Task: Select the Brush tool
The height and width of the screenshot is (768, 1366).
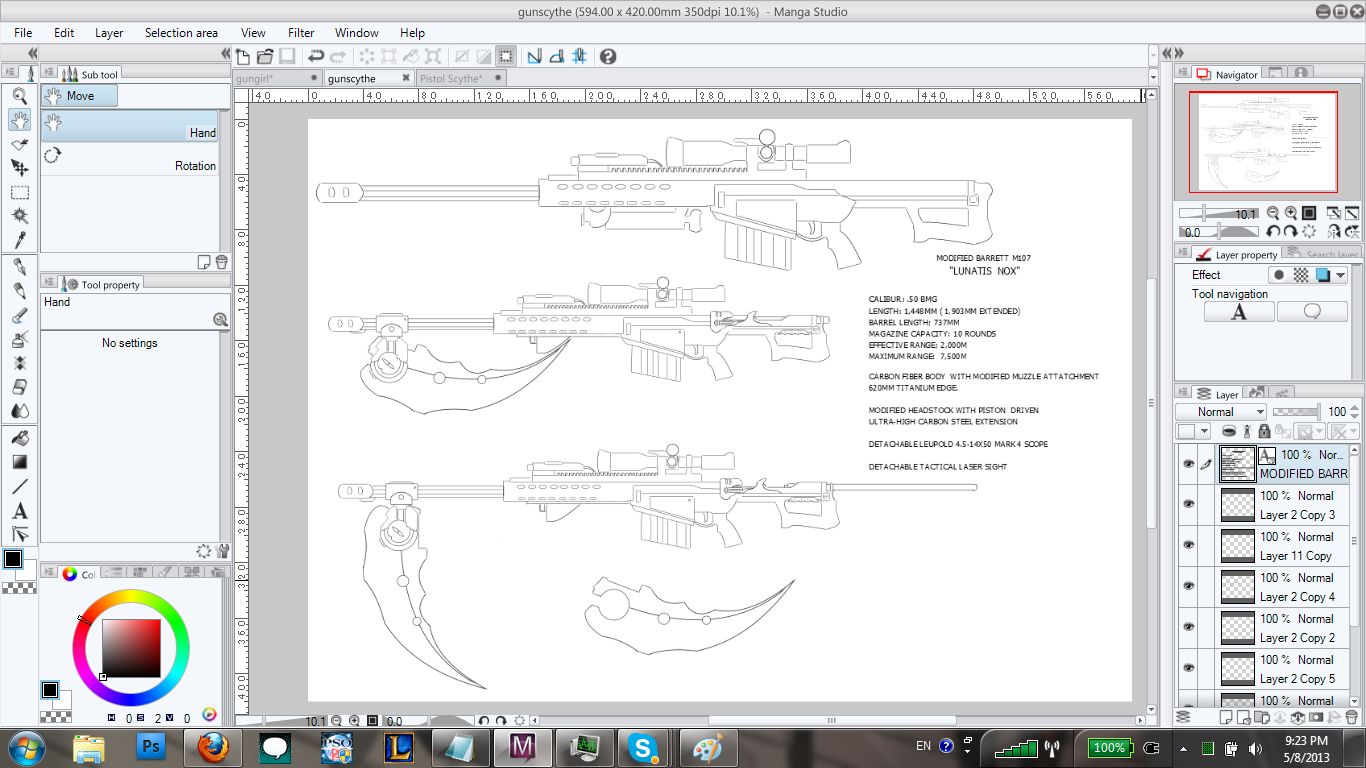Action: click(19, 315)
